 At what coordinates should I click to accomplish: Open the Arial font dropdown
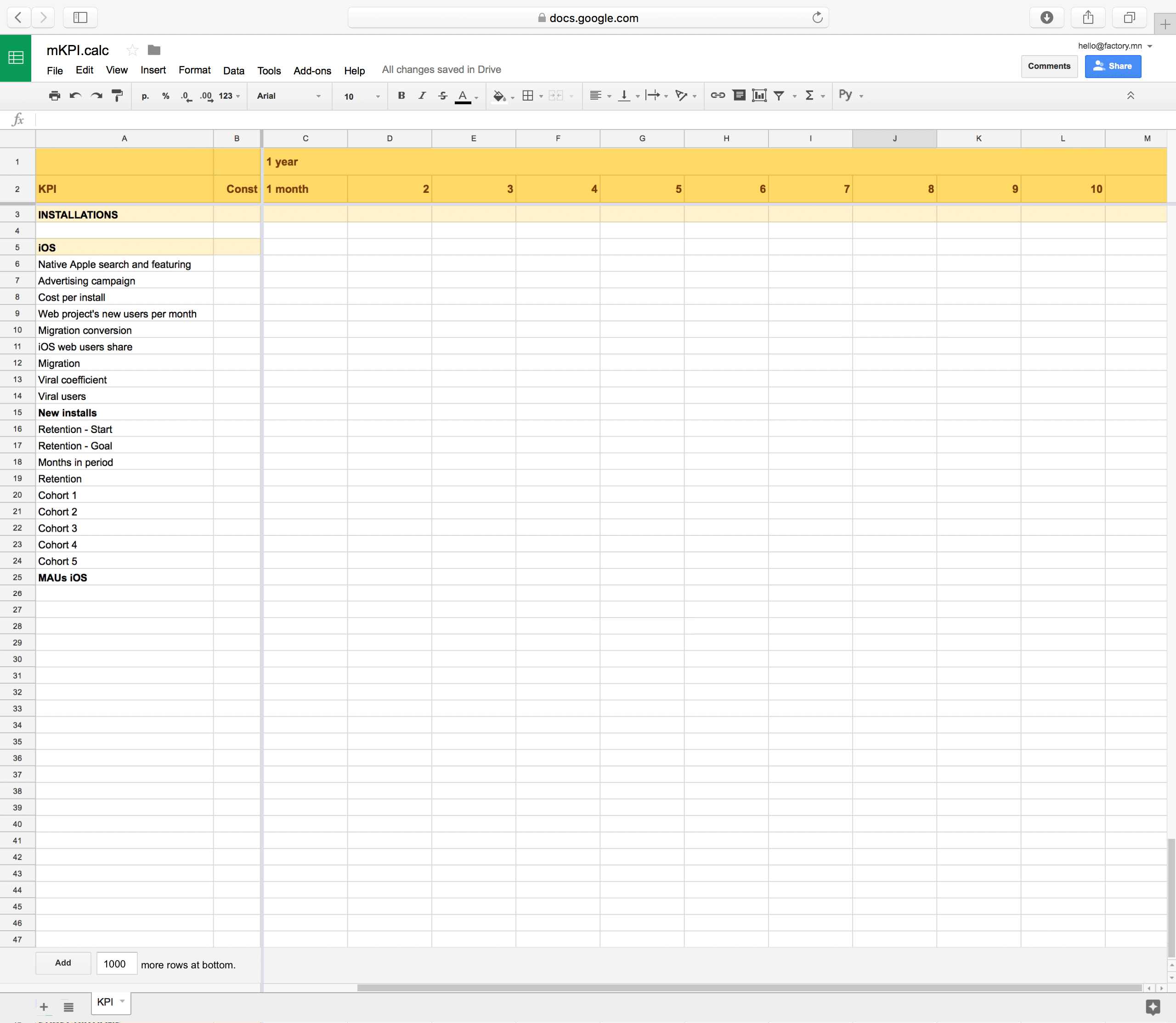(288, 96)
